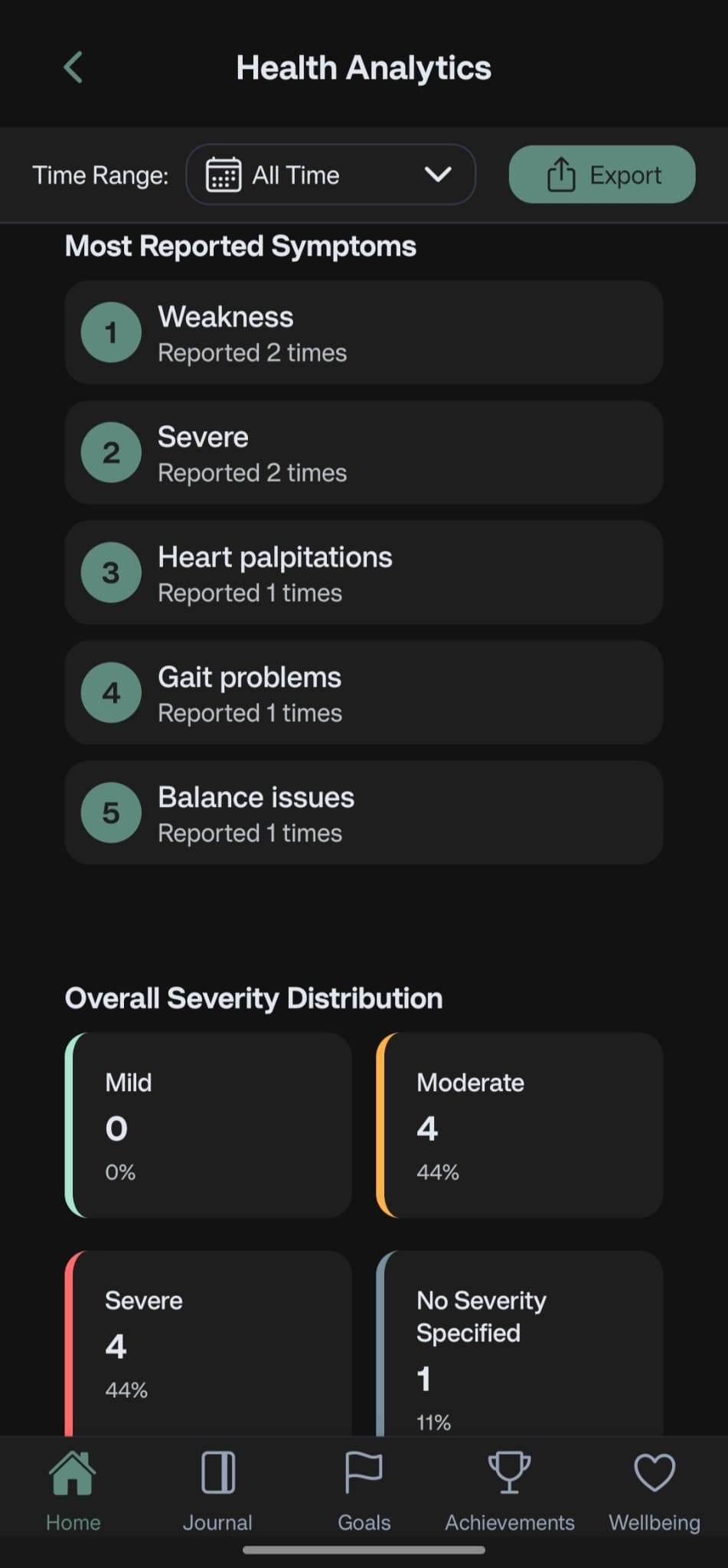Tap the calendar icon in Time Range
The image size is (728, 1568).
[223, 175]
